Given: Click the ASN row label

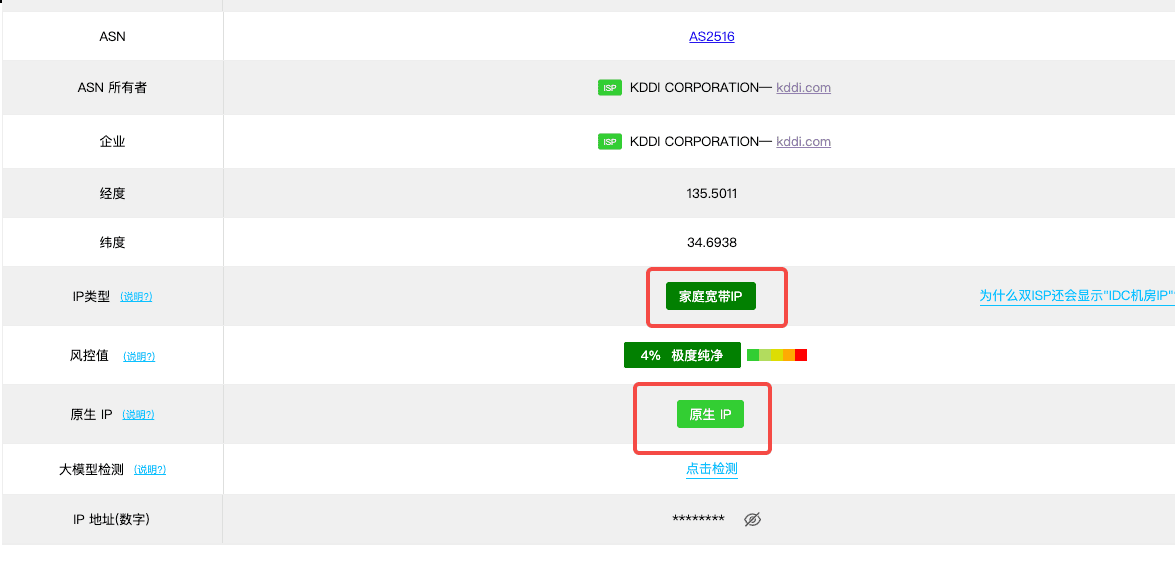Looking at the screenshot, I should (112, 36).
